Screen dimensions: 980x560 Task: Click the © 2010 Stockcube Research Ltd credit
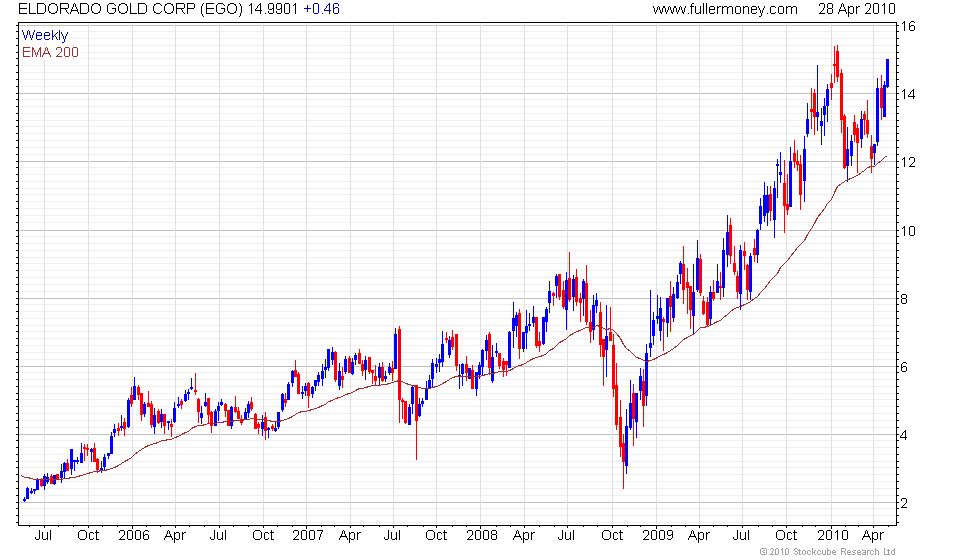point(827,552)
